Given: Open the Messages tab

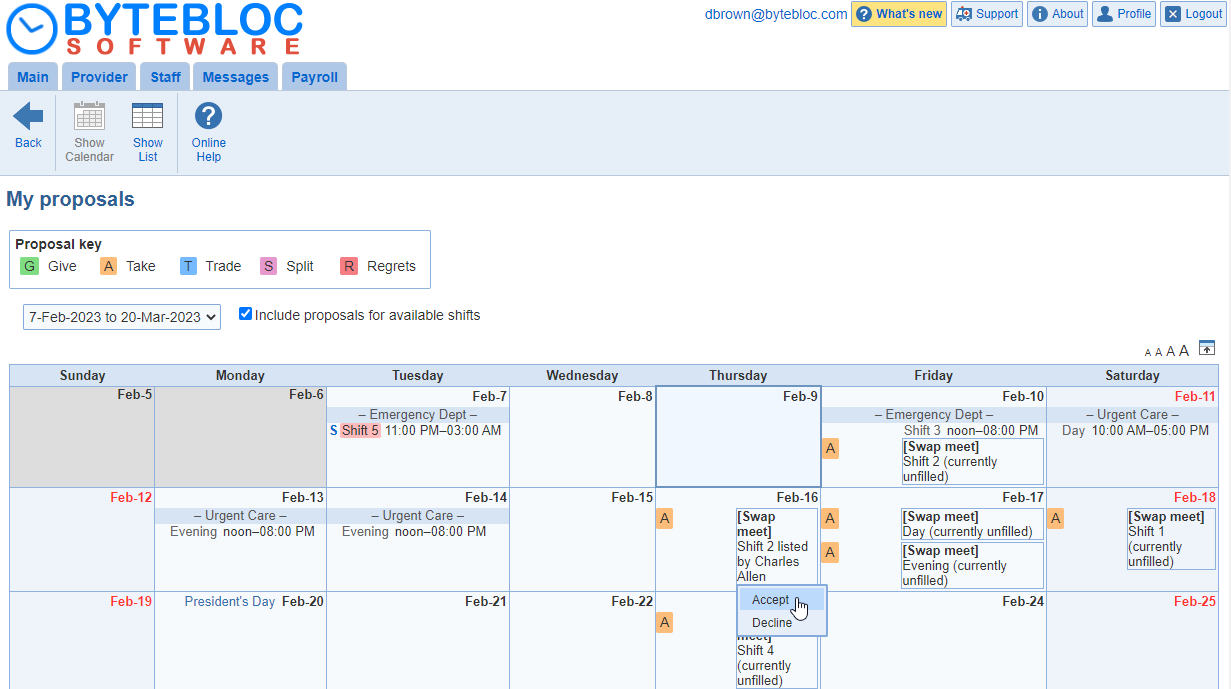Looking at the screenshot, I should (x=236, y=77).
